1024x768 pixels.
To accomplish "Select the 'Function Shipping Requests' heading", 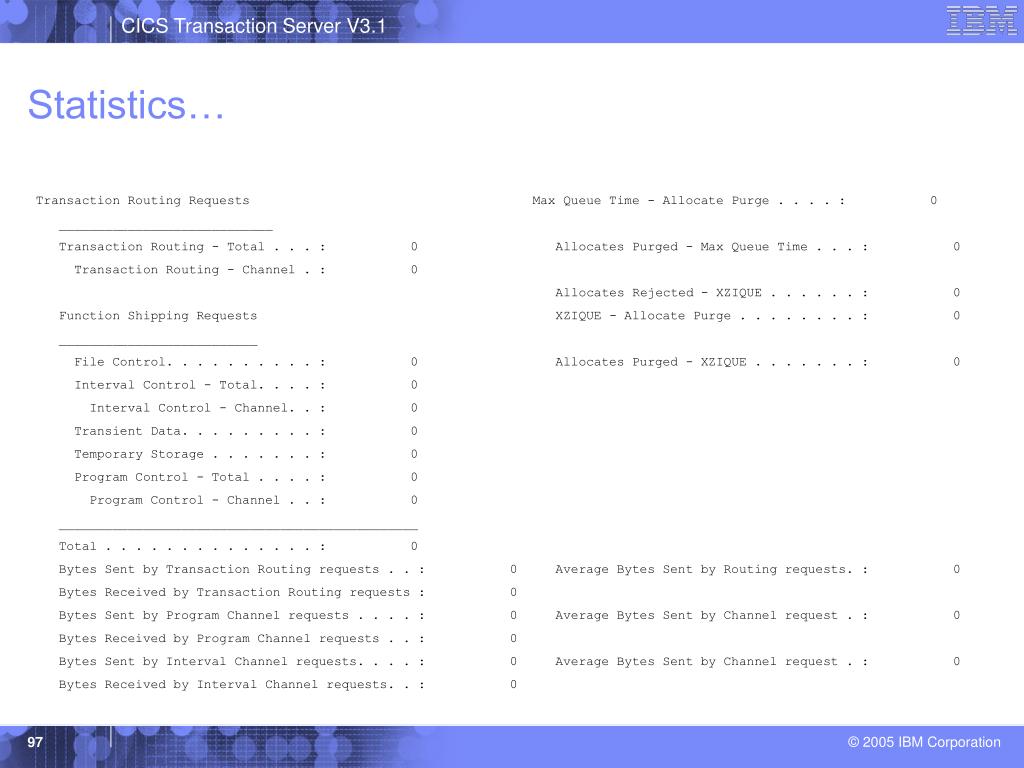I will click(158, 316).
